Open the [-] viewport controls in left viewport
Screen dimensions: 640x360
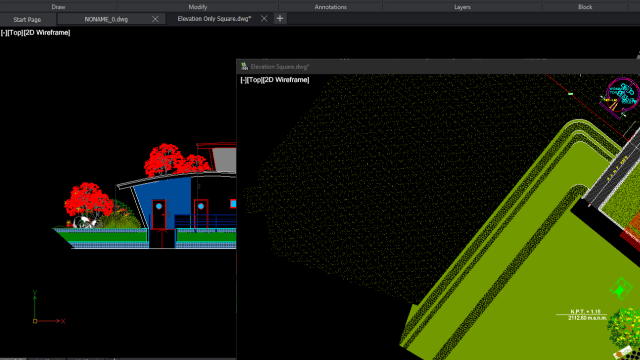click(4, 33)
